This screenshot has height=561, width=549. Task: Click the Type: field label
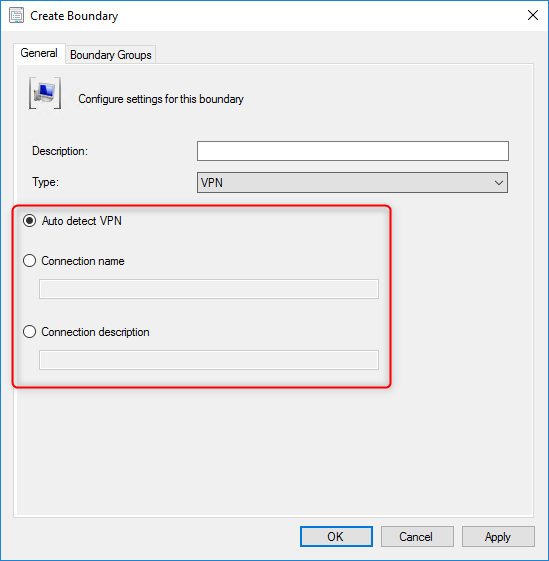[45, 182]
